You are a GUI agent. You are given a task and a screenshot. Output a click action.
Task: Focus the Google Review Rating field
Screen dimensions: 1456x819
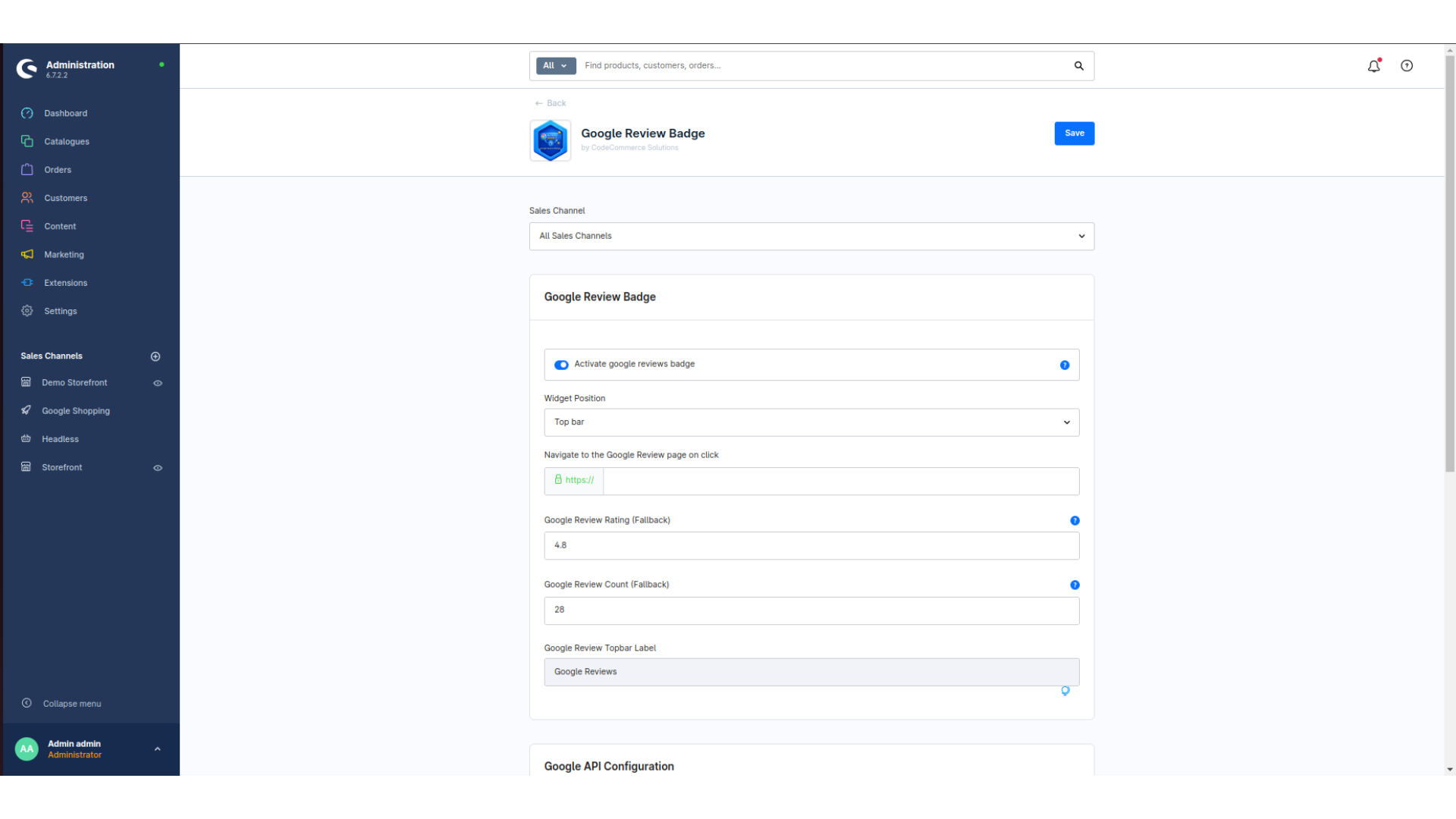tap(811, 546)
